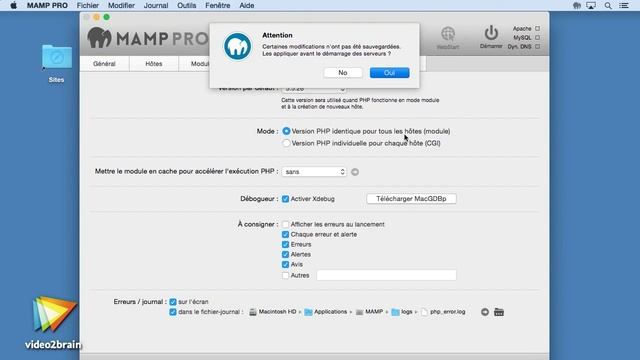Click the Dyn. DNS status indicator

click(538, 47)
